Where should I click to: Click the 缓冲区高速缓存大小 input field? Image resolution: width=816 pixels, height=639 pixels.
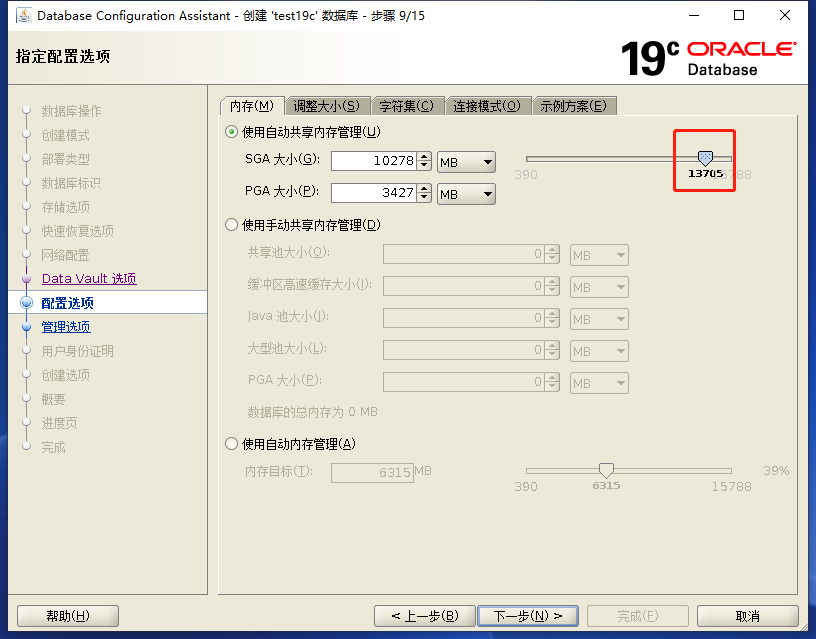[x=464, y=286]
